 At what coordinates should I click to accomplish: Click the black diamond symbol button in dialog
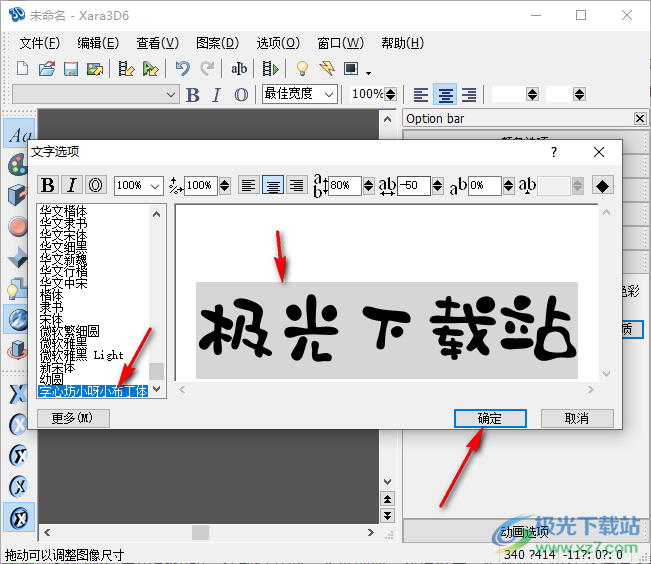pyautogui.click(x=602, y=185)
